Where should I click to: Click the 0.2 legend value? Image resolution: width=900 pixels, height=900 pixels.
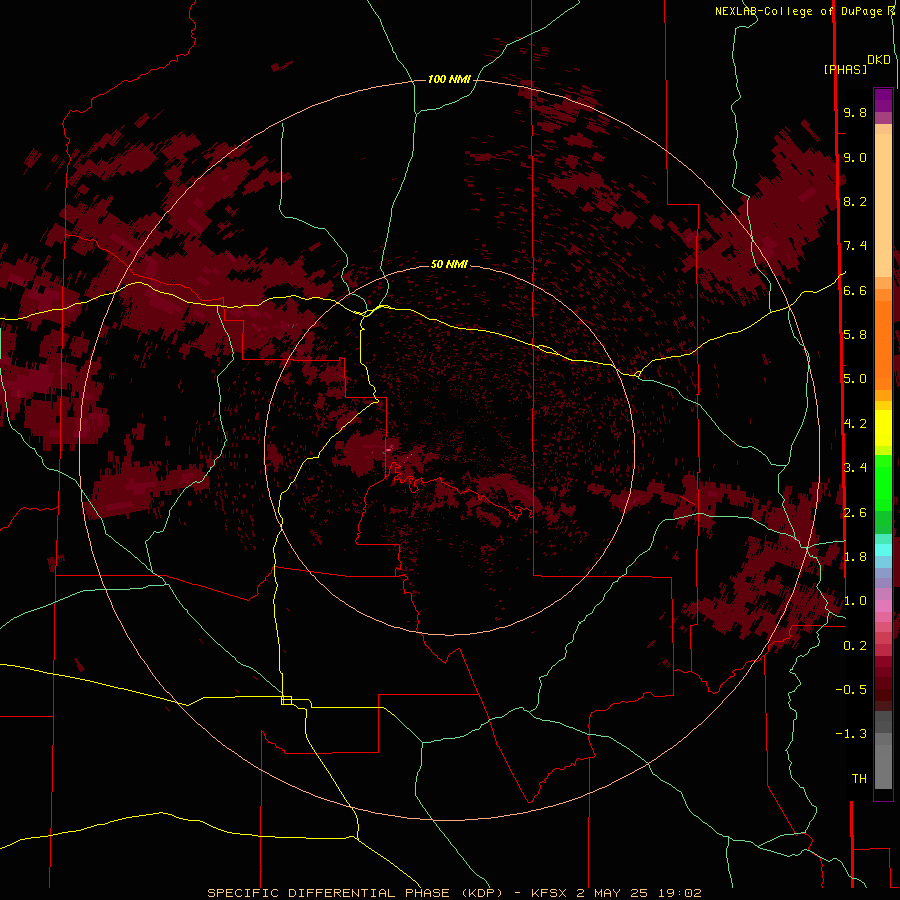855,646
